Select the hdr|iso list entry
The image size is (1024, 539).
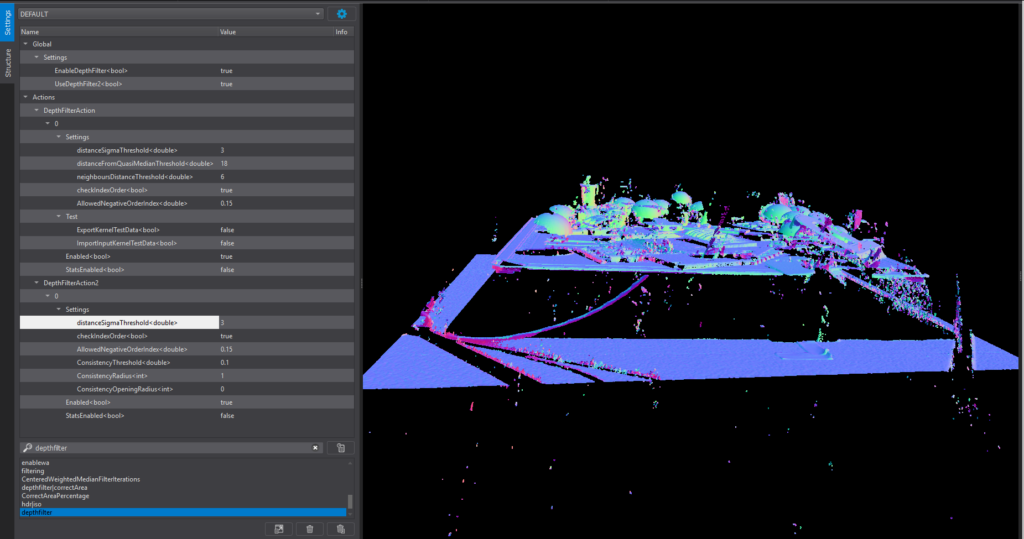pyautogui.click(x=32, y=504)
